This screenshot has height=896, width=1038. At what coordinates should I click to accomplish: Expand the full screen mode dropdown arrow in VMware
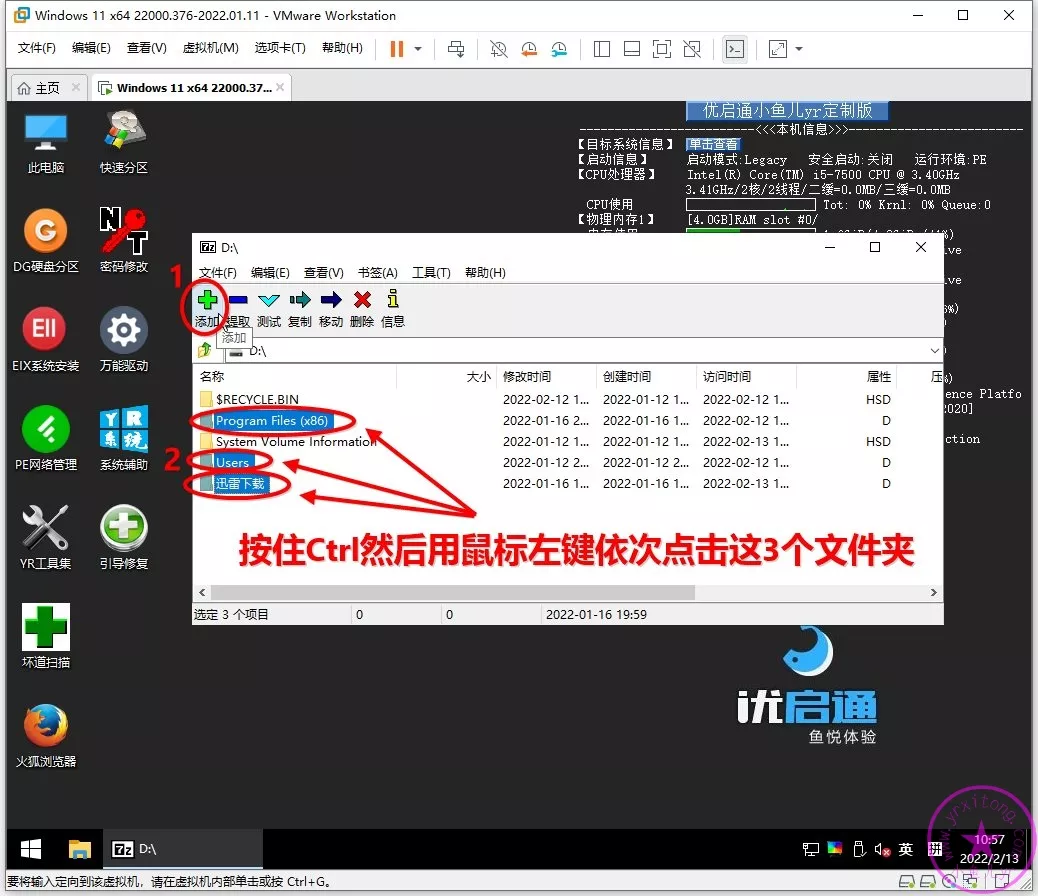[x=799, y=49]
